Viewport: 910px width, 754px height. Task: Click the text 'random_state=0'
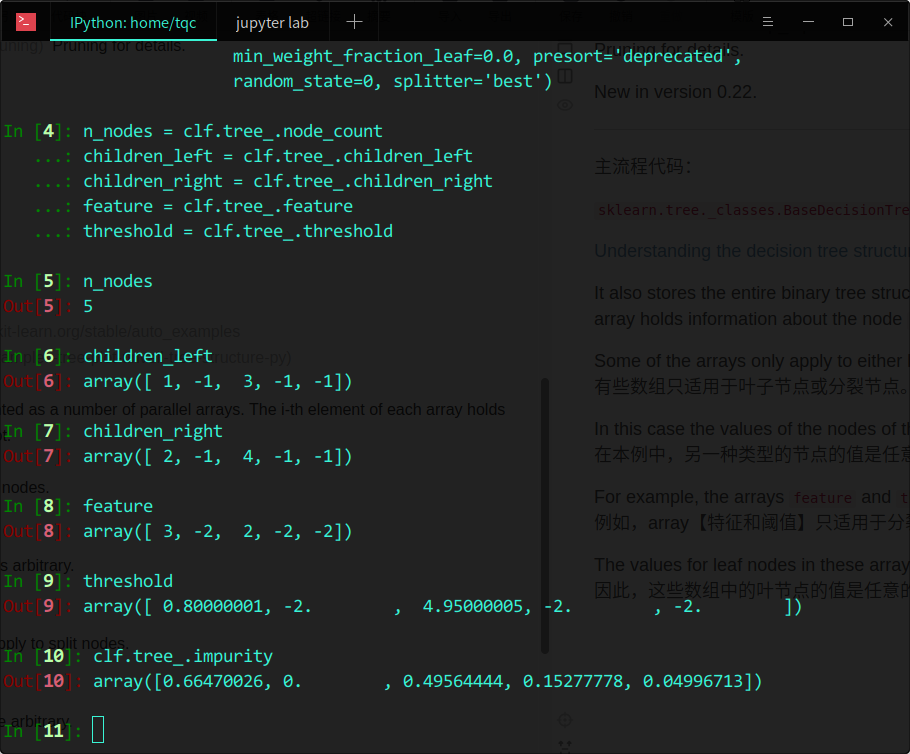pyautogui.click(x=303, y=81)
